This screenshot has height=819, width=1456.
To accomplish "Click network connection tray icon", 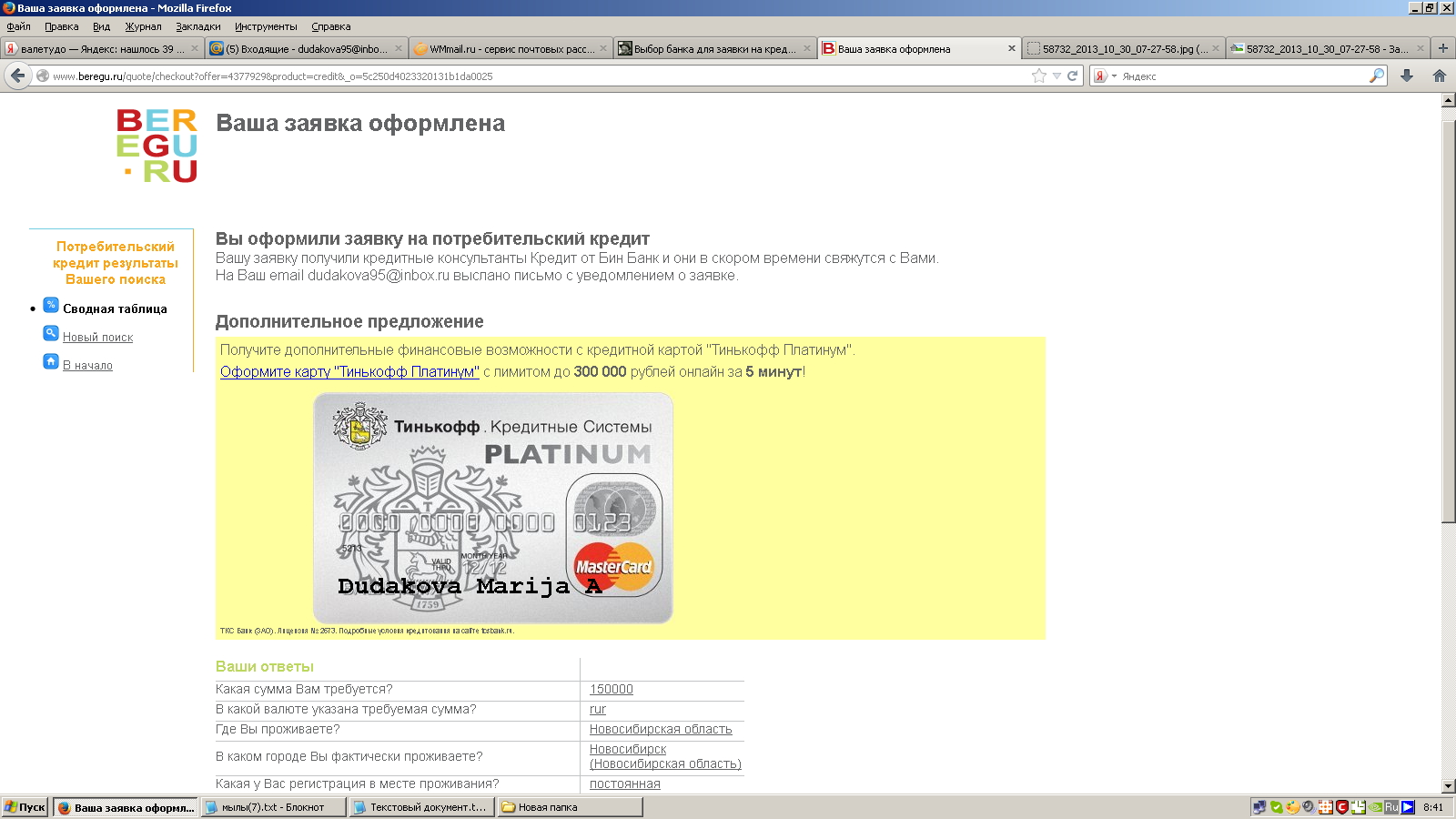I will tap(1259, 807).
